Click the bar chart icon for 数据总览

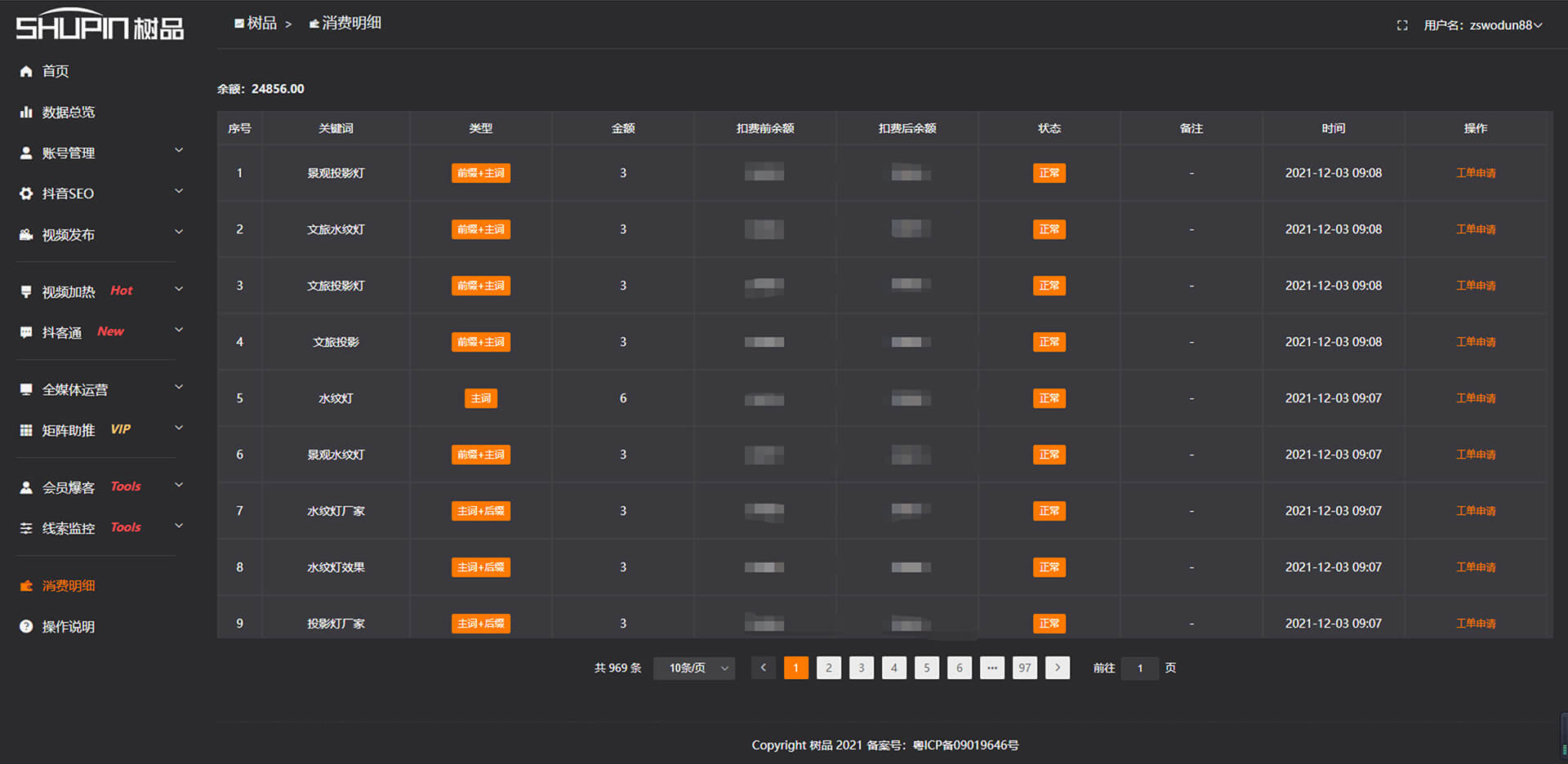click(26, 112)
